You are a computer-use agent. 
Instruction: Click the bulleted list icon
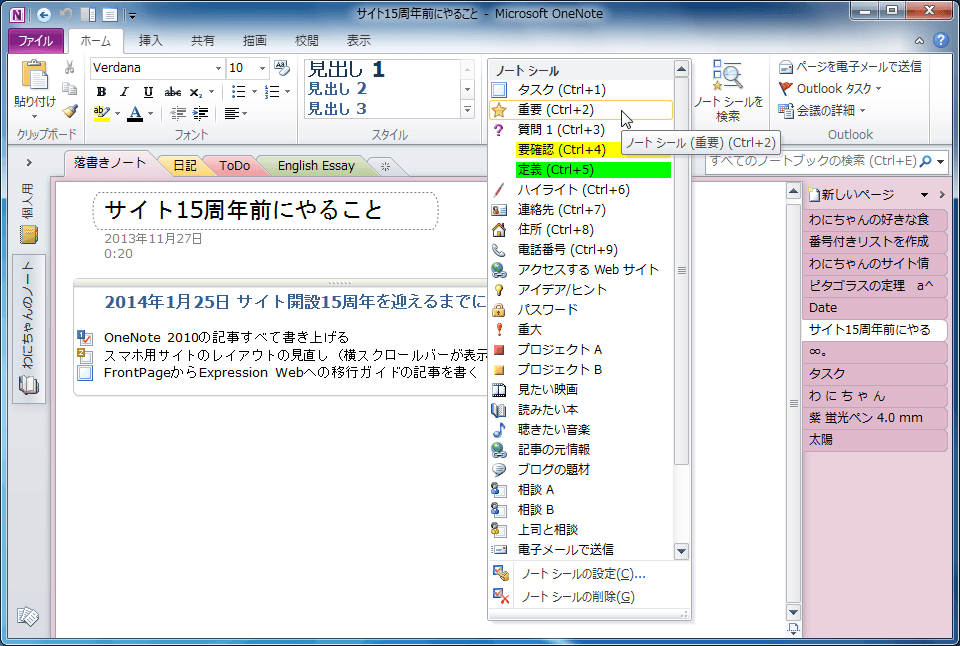pyautogui.click(x=238, y=92)
